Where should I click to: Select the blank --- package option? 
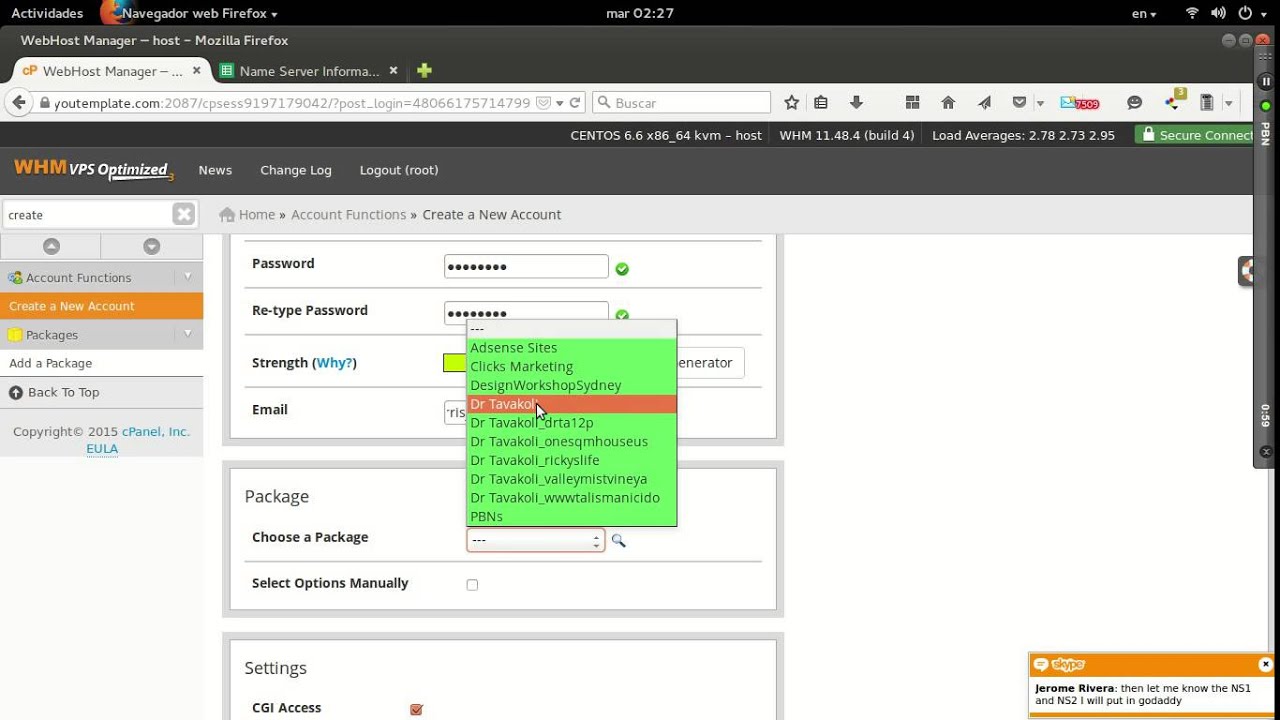pos(572,329)
